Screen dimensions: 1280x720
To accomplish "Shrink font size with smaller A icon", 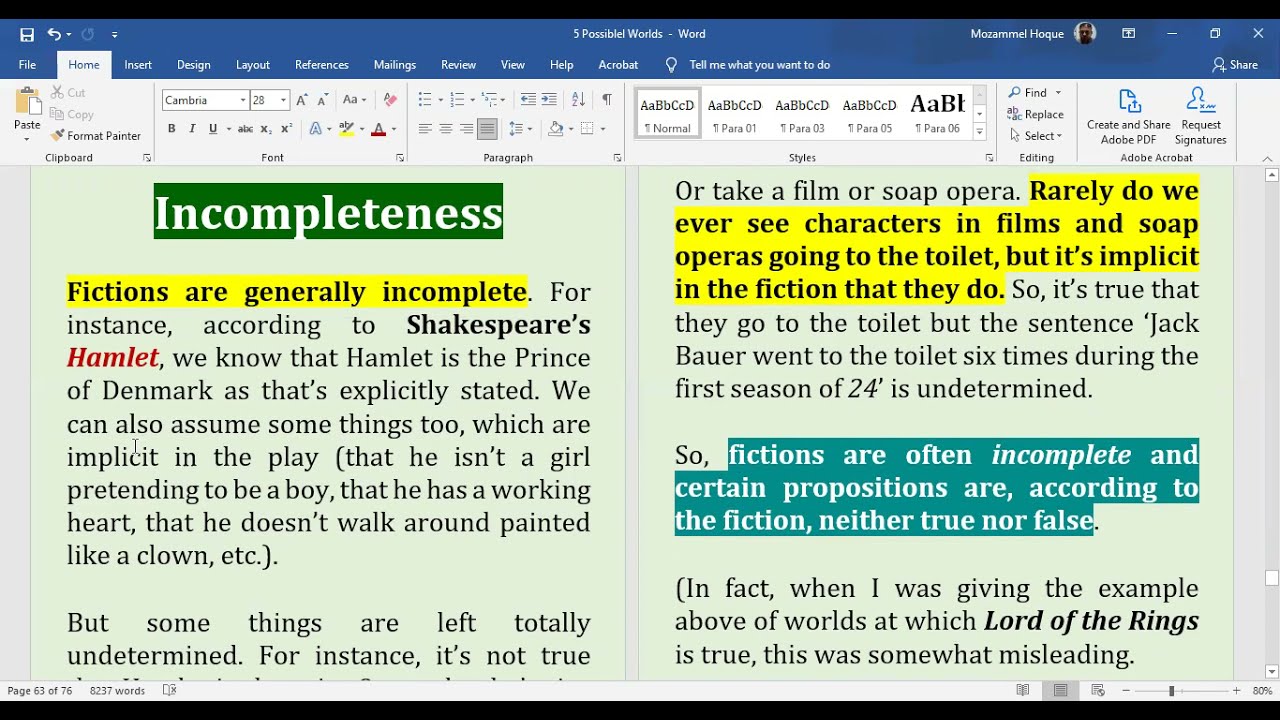I will coord(322,100).
